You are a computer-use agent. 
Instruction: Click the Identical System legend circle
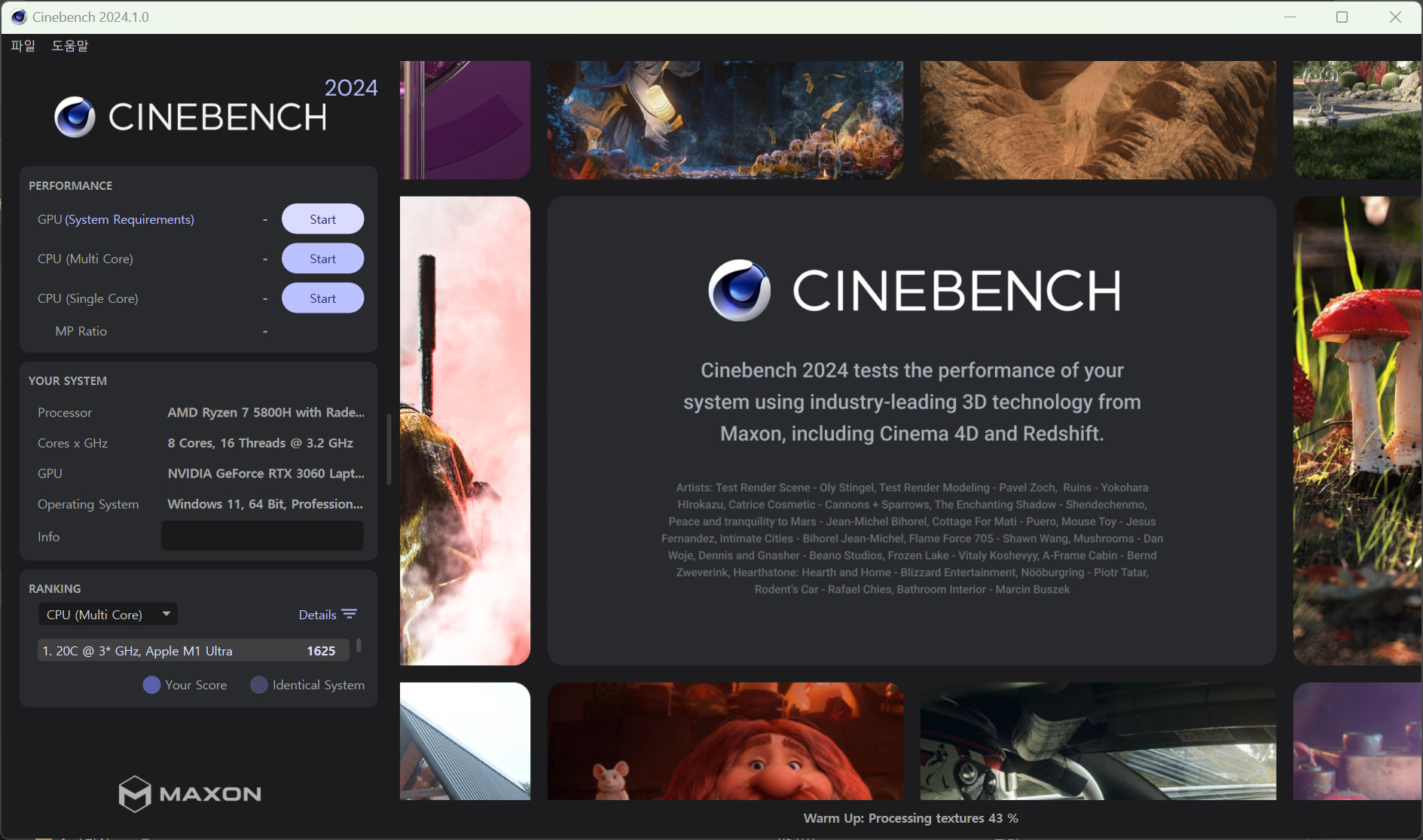click(x=259, y=685)
